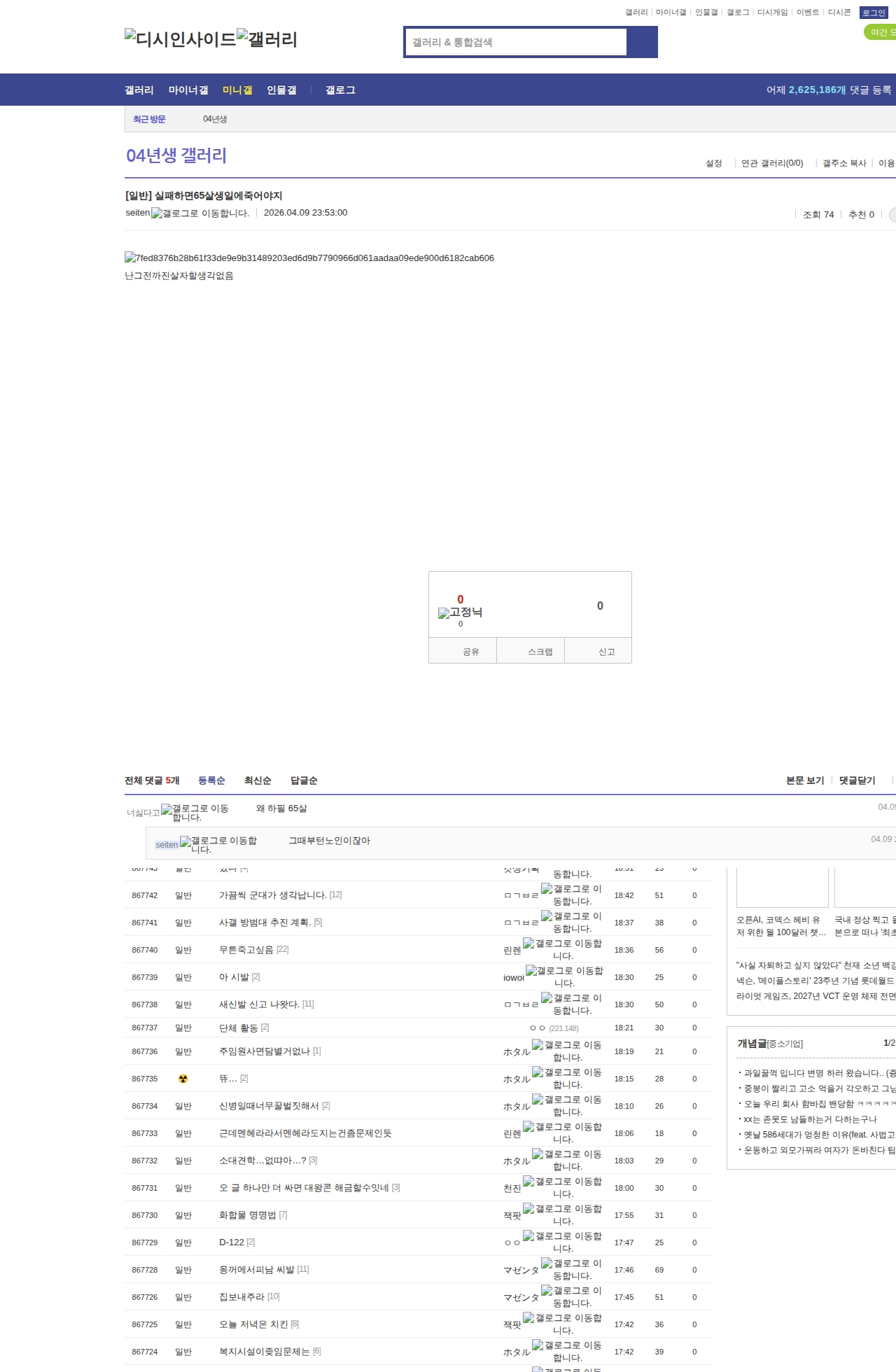Switch to the 미니갤 tab in the navigation bar

(x=237, y=90)
